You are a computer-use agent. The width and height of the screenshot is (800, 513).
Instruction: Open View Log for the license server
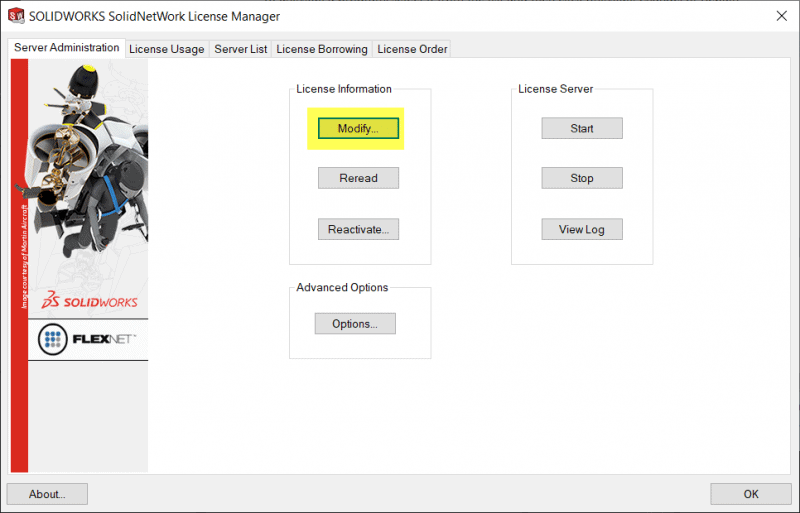pyautogui.click(x=581, y=230)
